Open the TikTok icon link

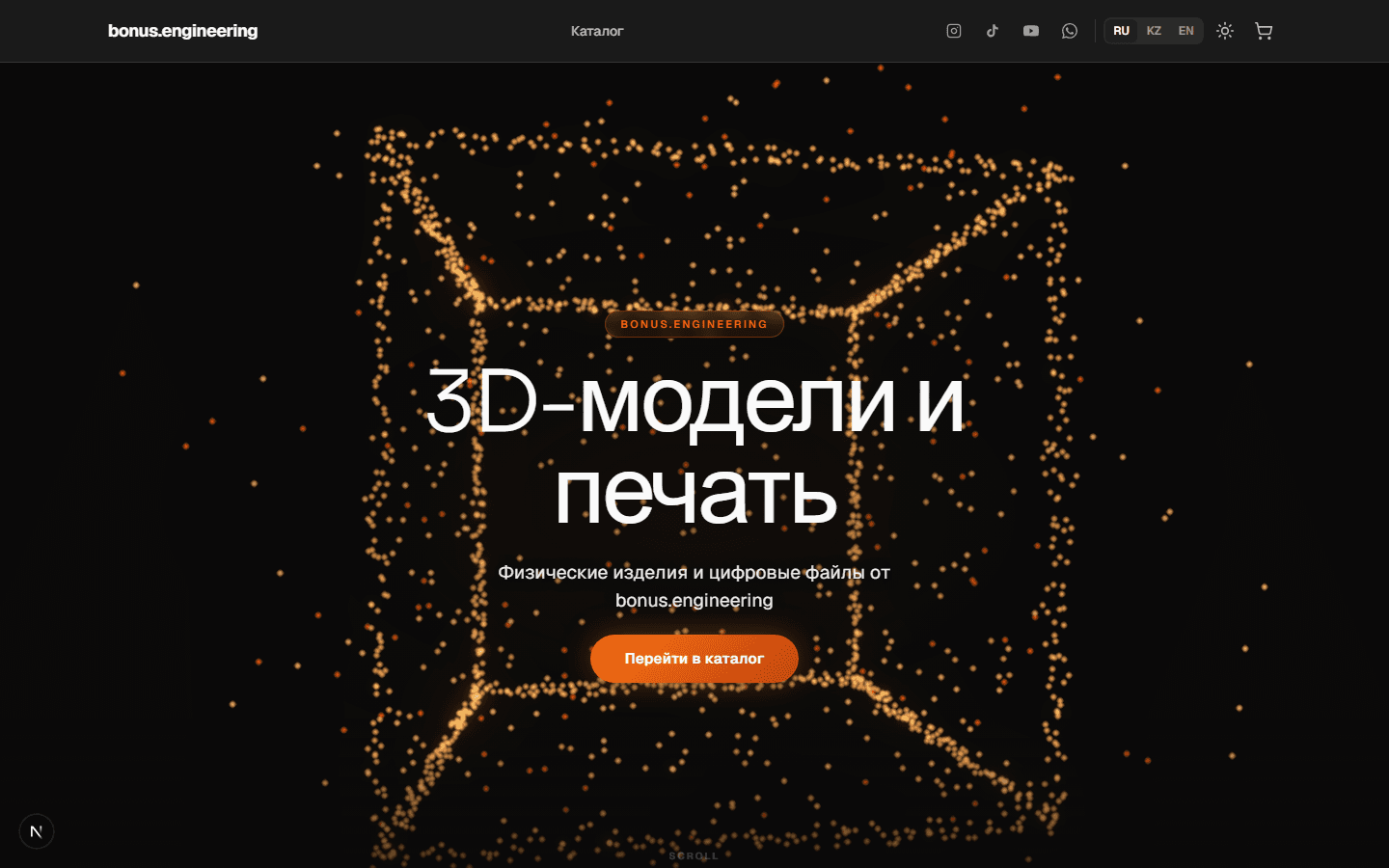(993, 31)
